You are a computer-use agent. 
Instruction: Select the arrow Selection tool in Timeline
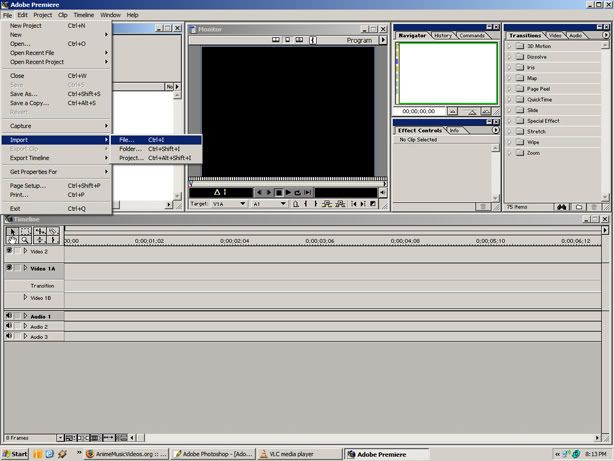coord(12,231)
